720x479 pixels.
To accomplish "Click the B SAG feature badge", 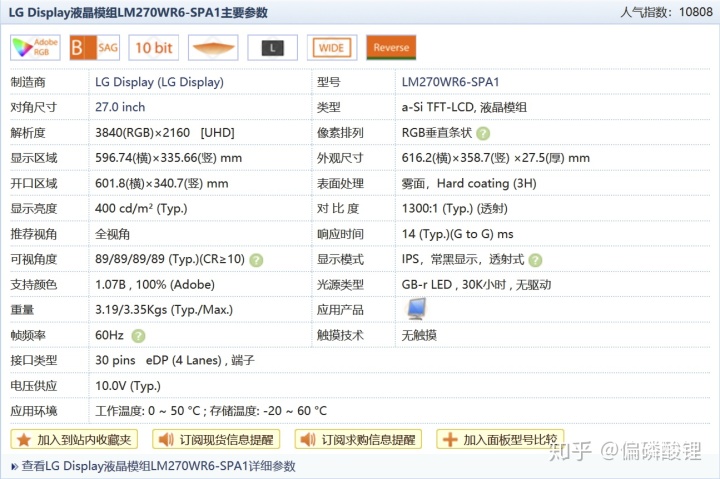I will point(95,47).
